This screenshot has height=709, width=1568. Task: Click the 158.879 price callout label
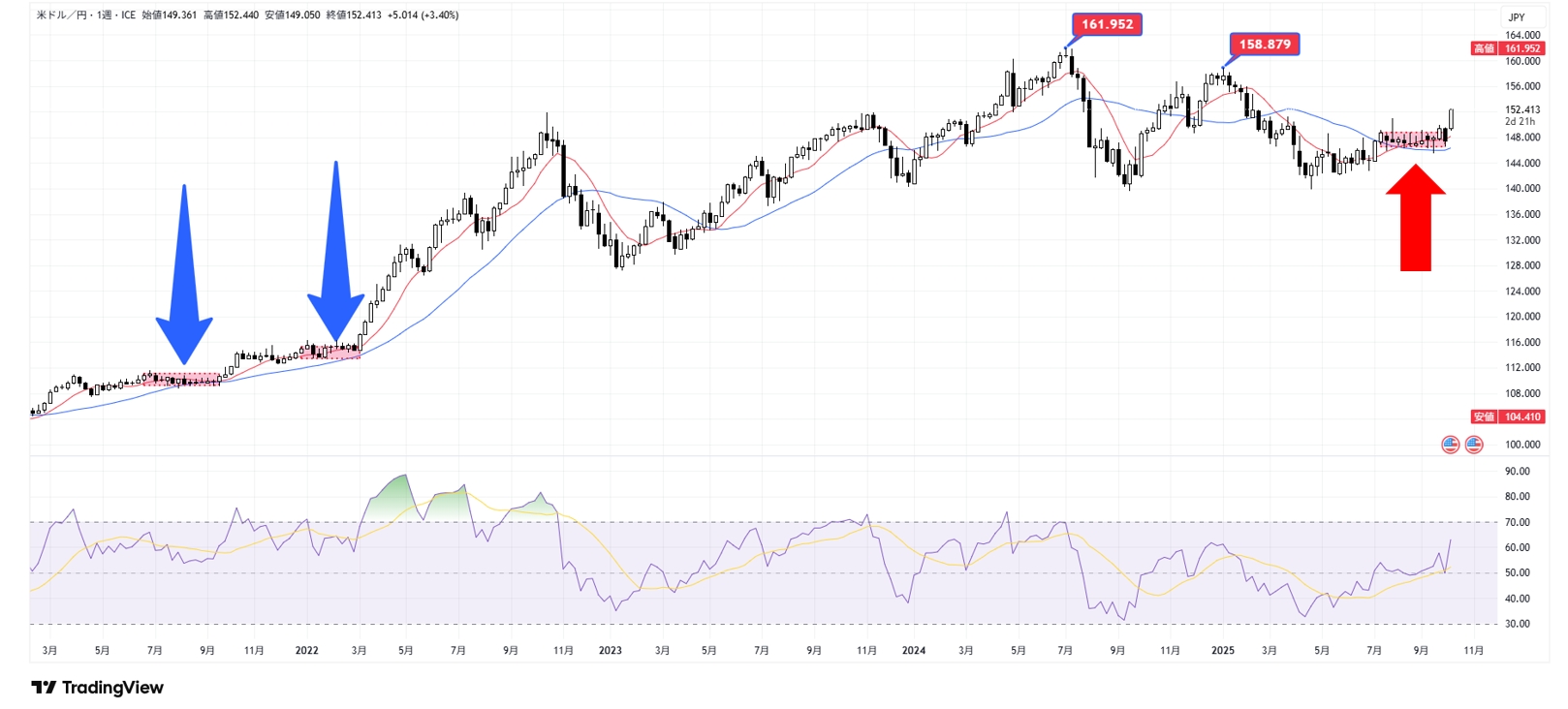coord(1264,45)
